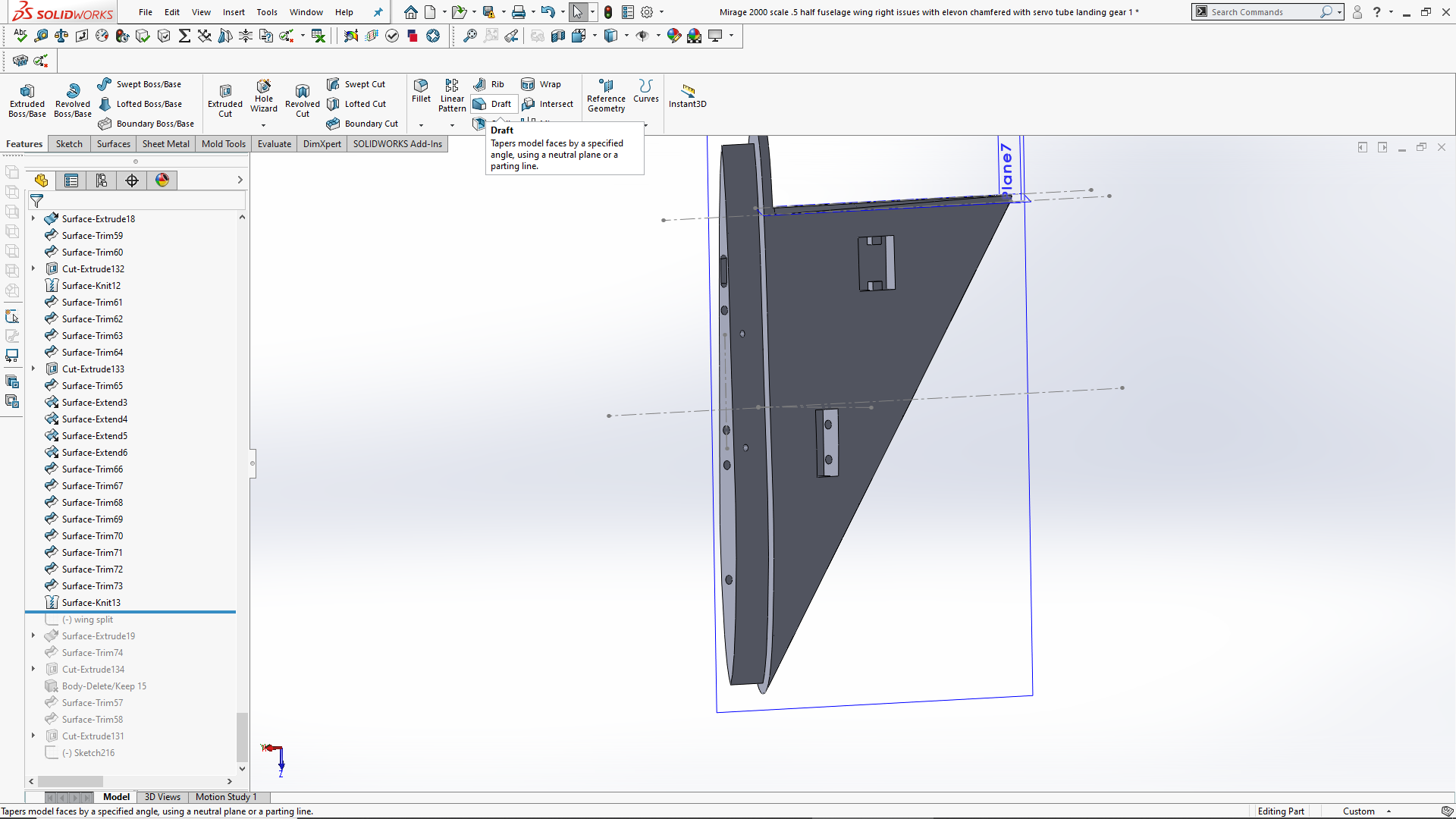Switch to Motion Study 1 tab
Image resolution: width=1456 pixels, height=819 pixels.
click(x=226, y=797)
